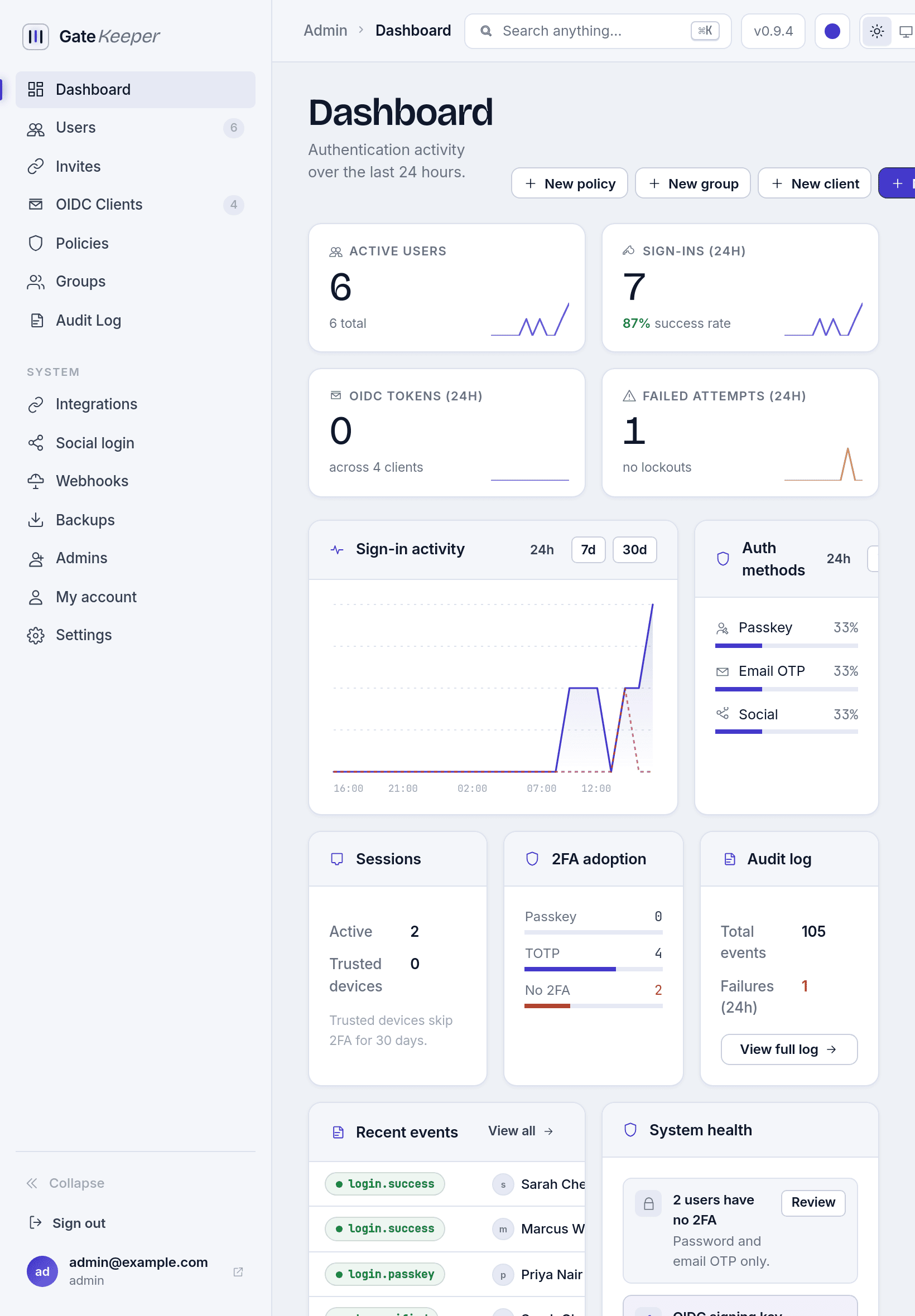Click the Admins user-plus icon

click(x=36, y=559)
